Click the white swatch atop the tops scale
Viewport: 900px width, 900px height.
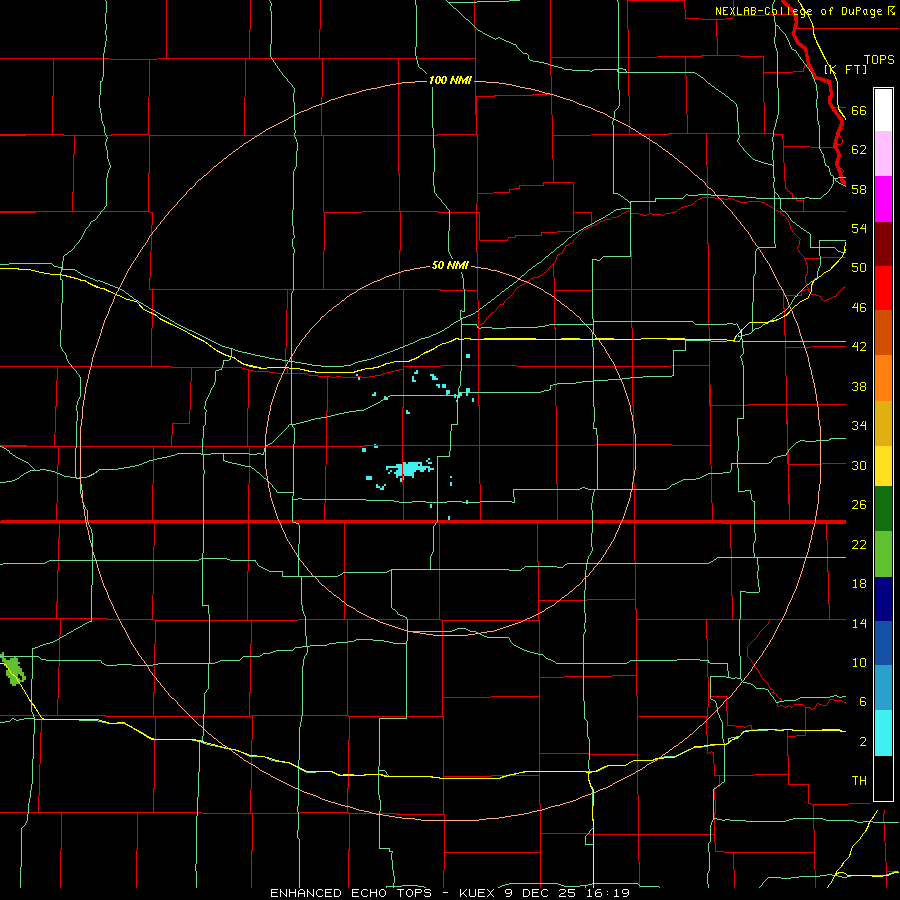coord(883,110)
